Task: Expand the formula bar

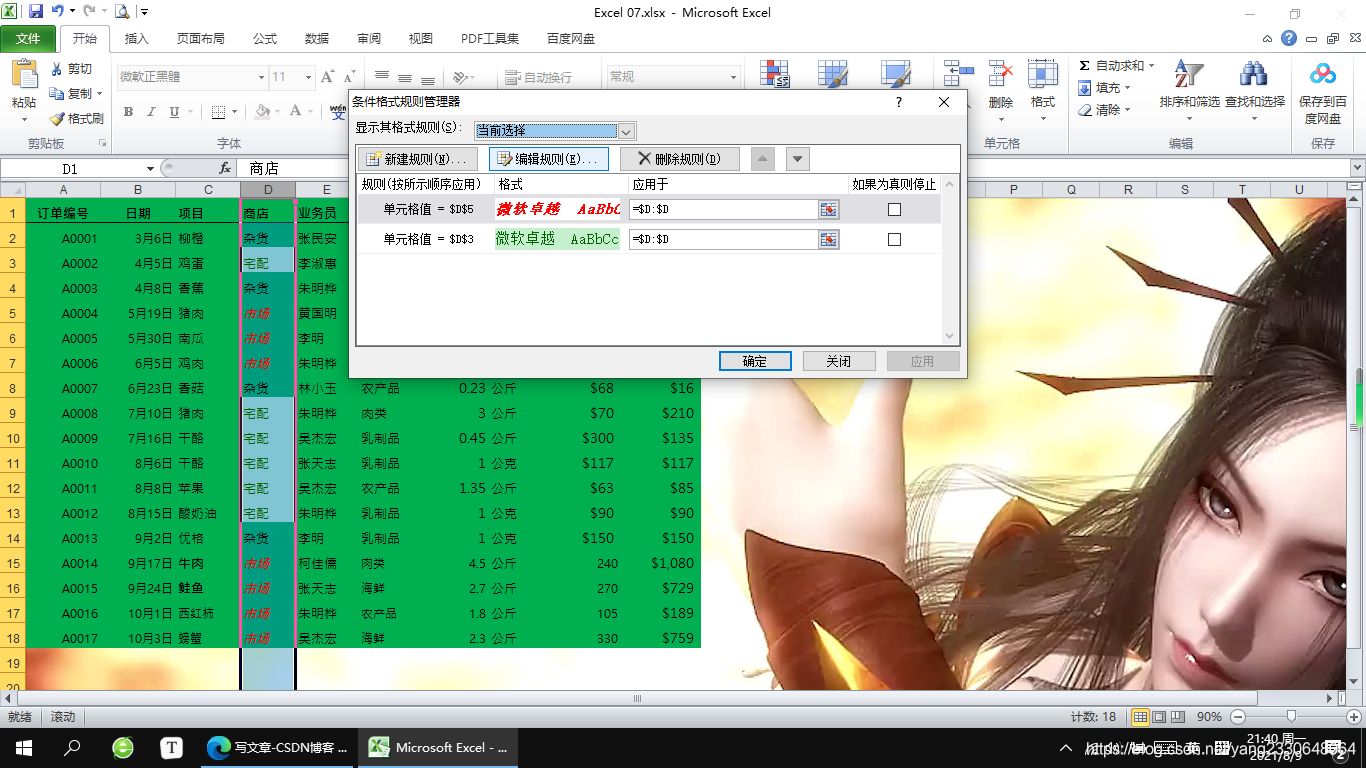Action: (x=1356, y=169)
